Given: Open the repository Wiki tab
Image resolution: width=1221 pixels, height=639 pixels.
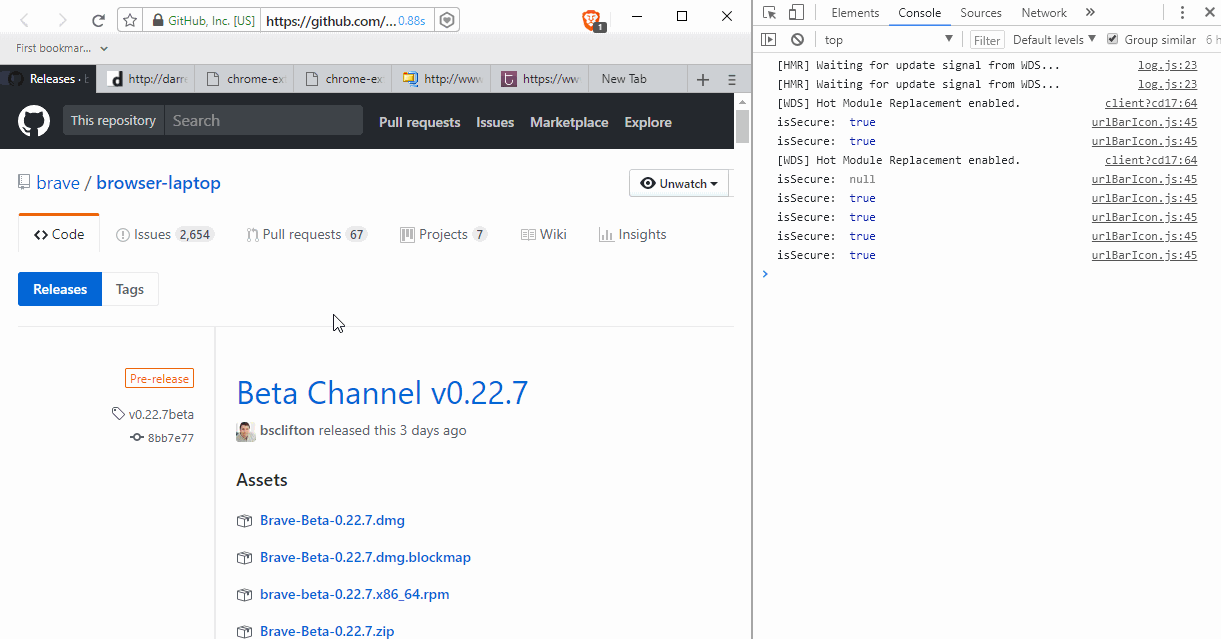Looking at the screenshot, I should coord(544,234).
